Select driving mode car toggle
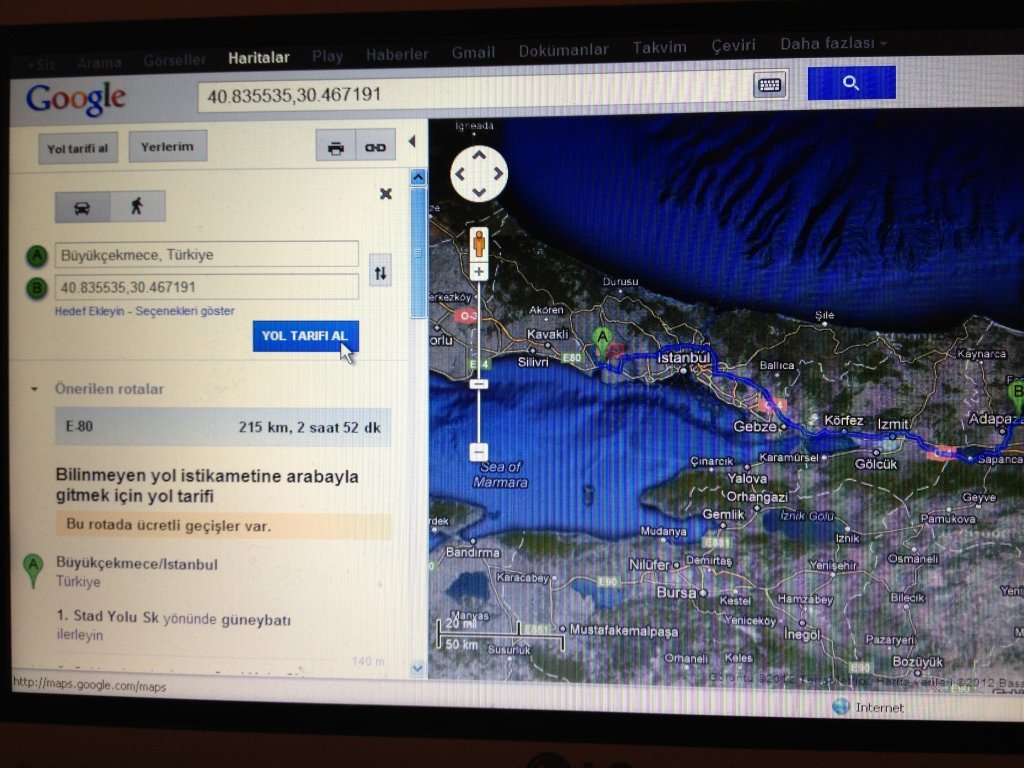Viewport: 1024px width, 768px height. click(82, 207)
